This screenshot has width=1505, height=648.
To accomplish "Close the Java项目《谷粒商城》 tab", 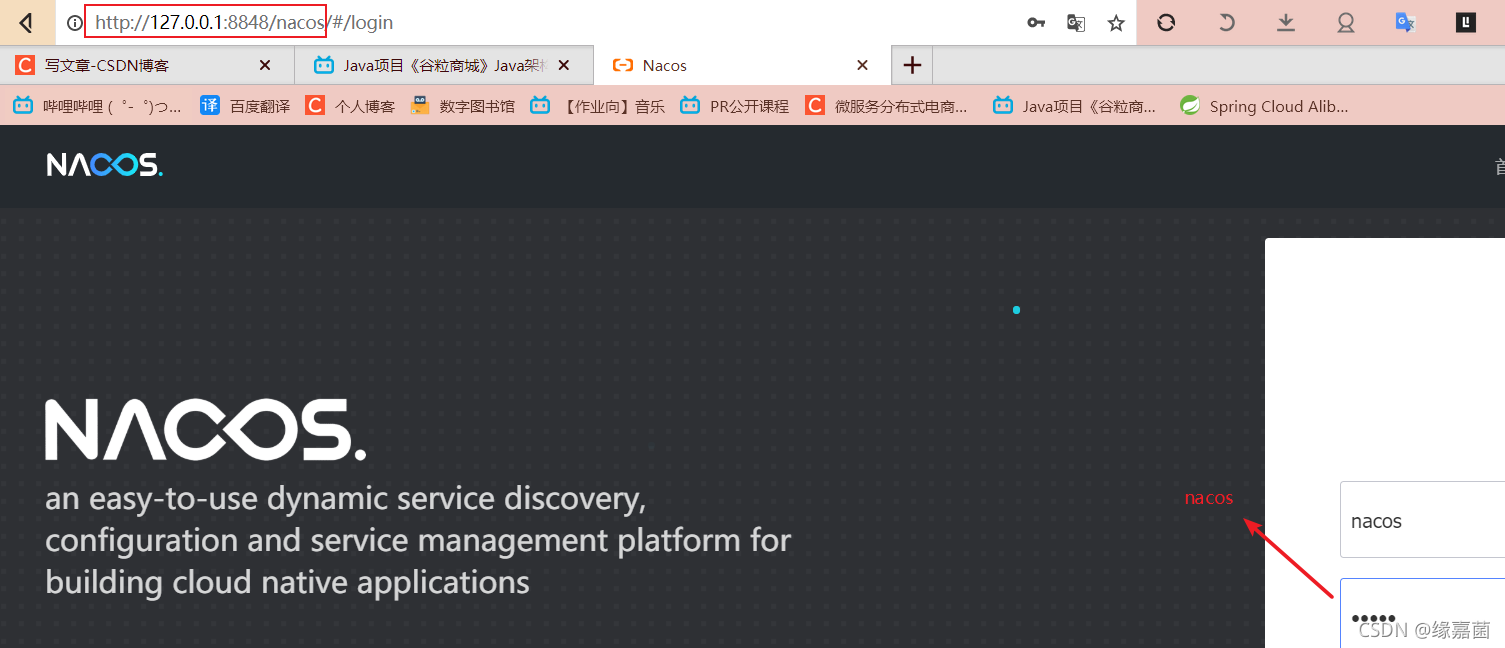I will coord(564,65).
